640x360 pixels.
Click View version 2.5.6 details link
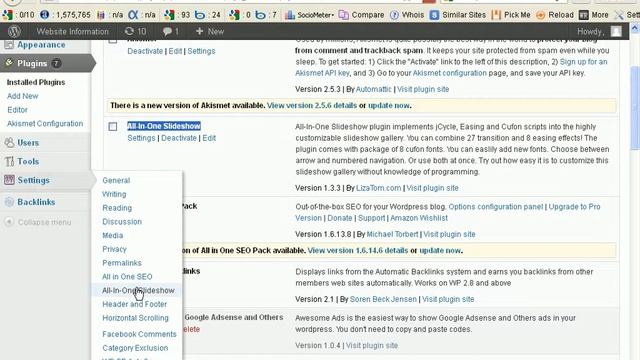pyautogui.click(x=312, y=106)
